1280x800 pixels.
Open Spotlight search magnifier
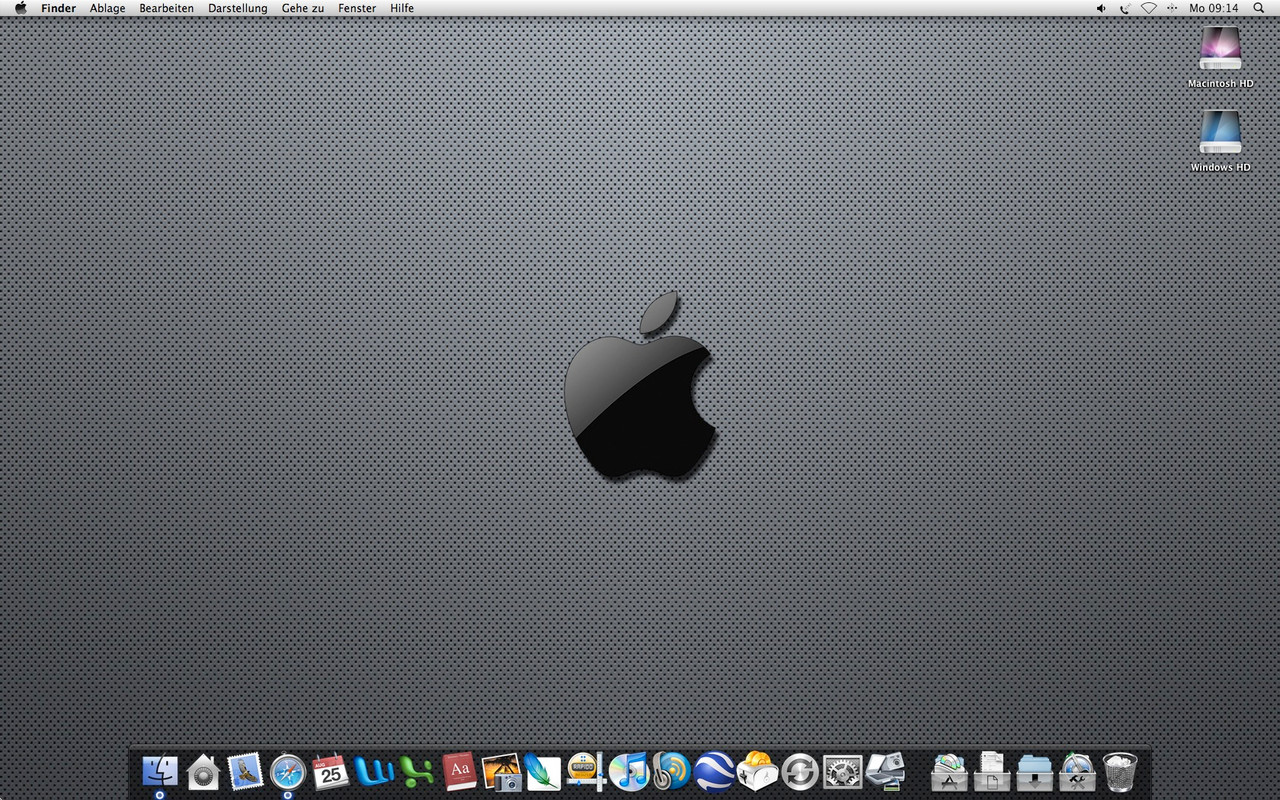(x=1258, y=8)
